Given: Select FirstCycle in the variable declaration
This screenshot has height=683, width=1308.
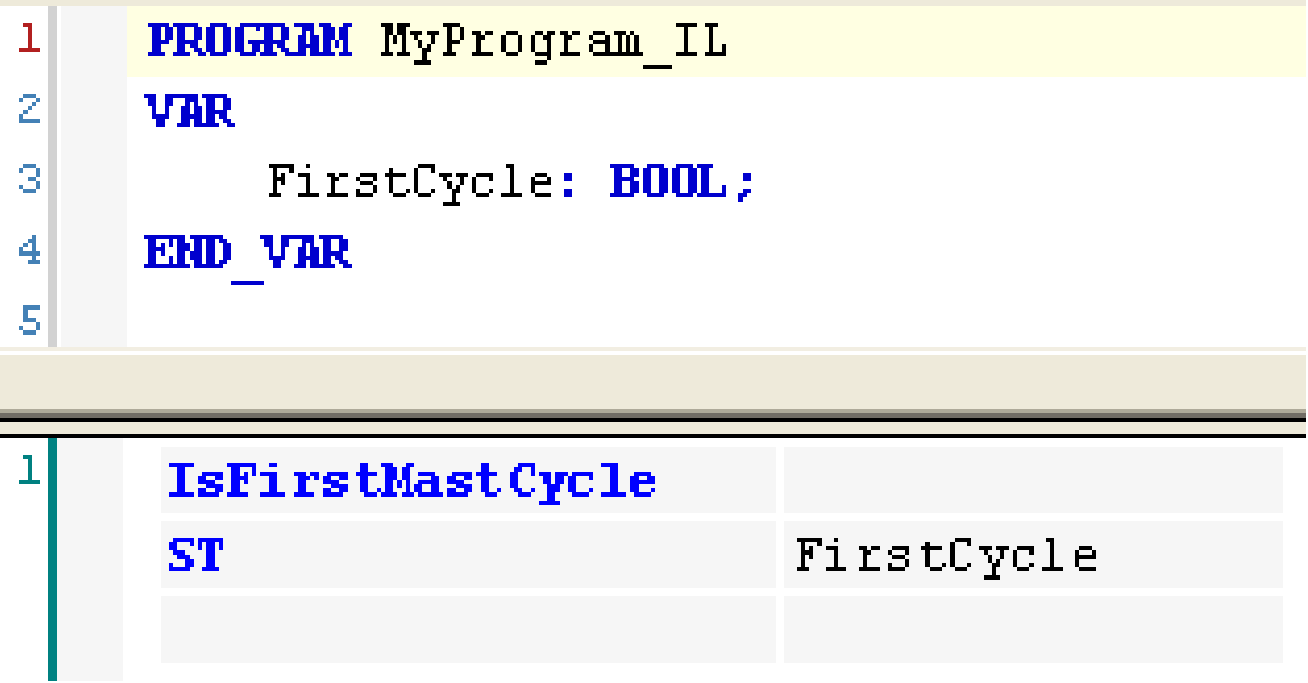Looking at the screenshot, I should (x=410, y=182).
